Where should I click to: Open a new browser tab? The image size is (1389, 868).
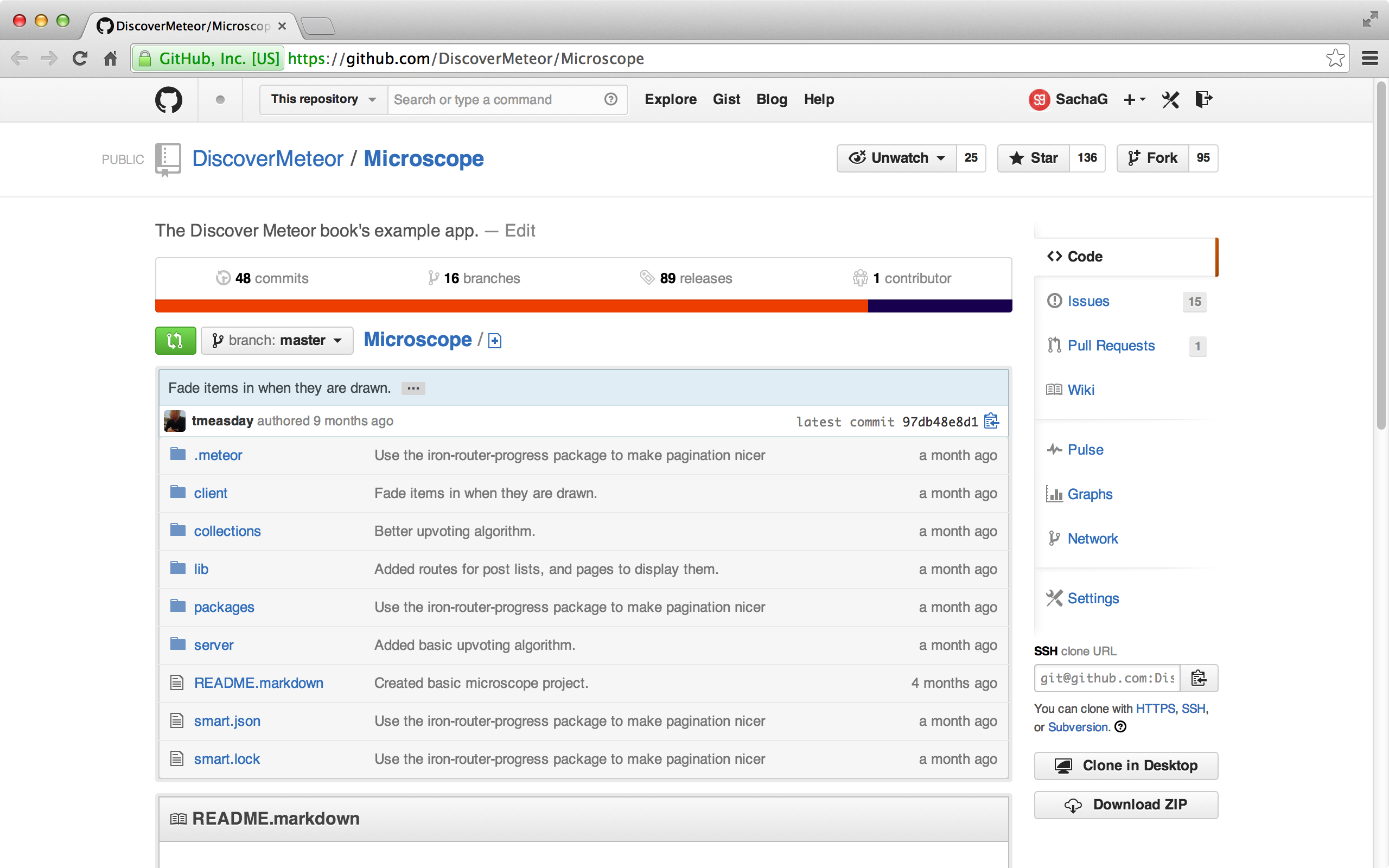coord(317,25)
